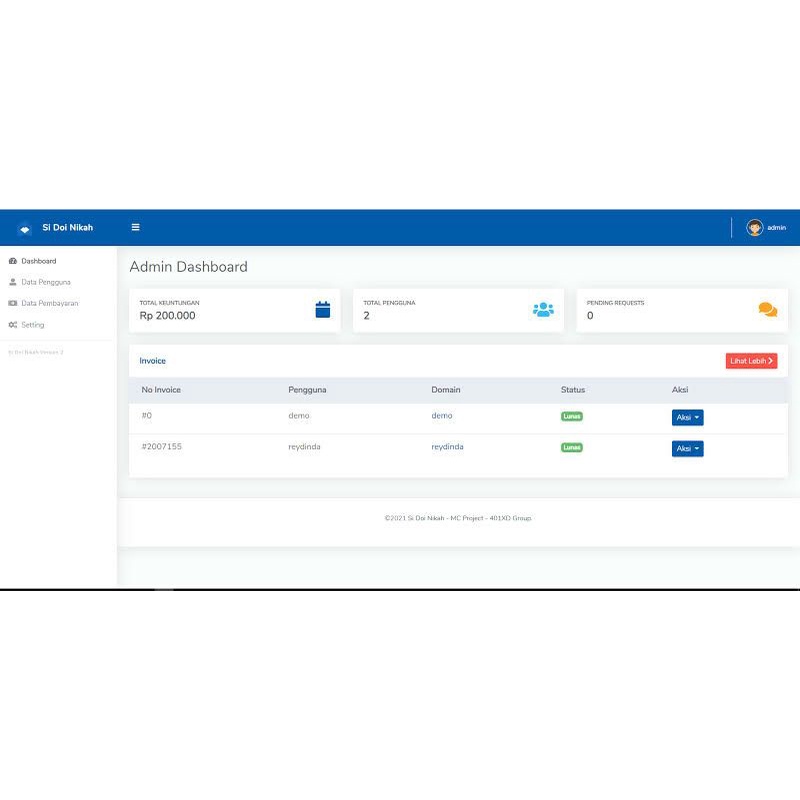Open the demo domain link

pyautogui.click(x=441, y=415)
